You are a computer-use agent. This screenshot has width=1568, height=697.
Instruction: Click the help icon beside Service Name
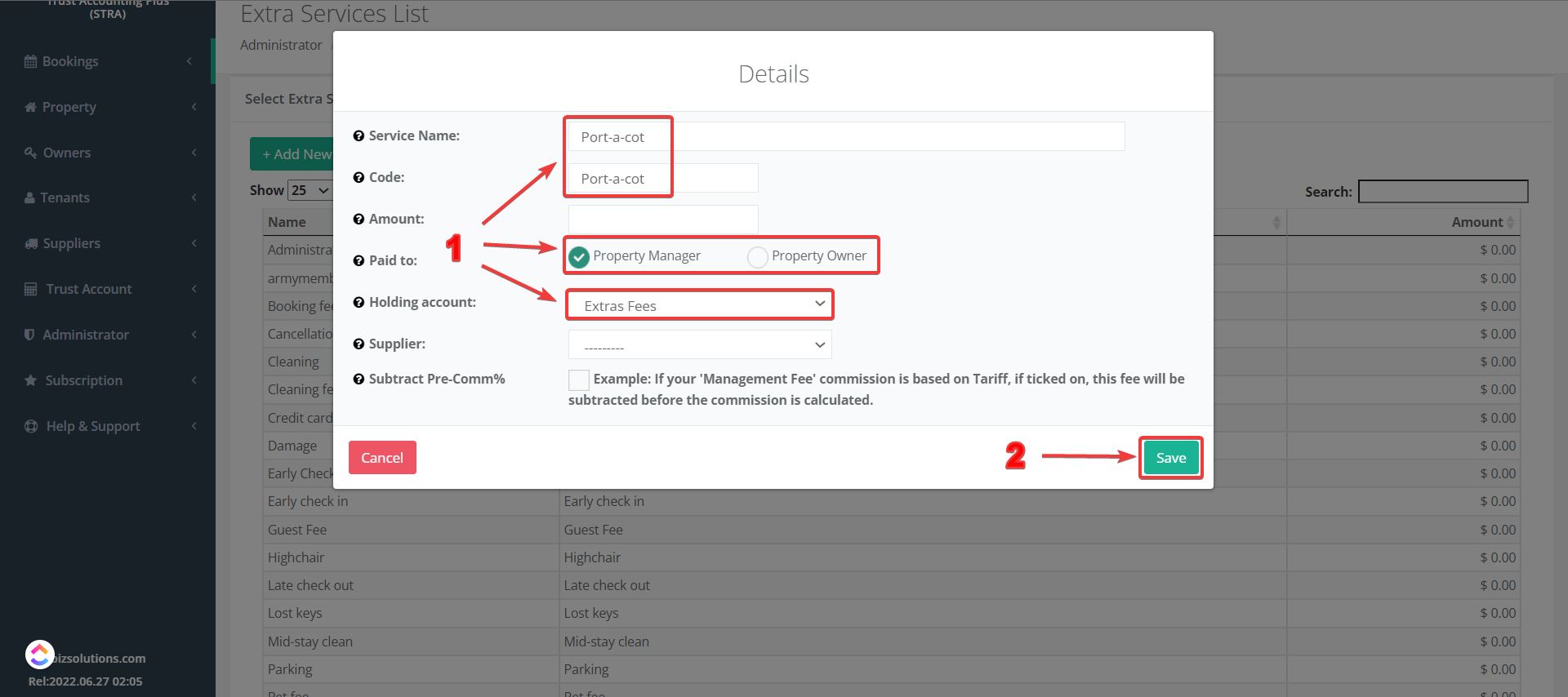[359, 136]
